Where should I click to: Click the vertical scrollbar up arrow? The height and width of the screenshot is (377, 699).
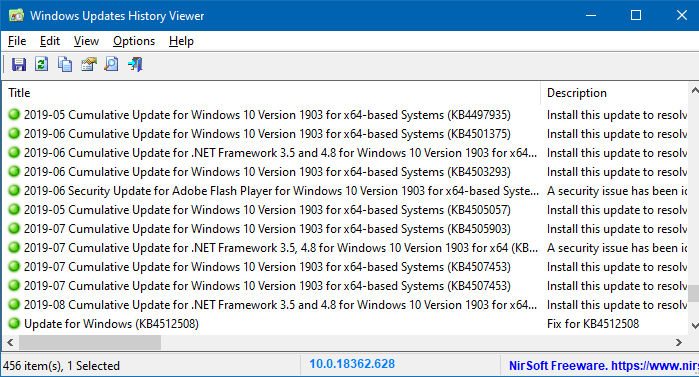pyautogui.click(x=694, y=91)
